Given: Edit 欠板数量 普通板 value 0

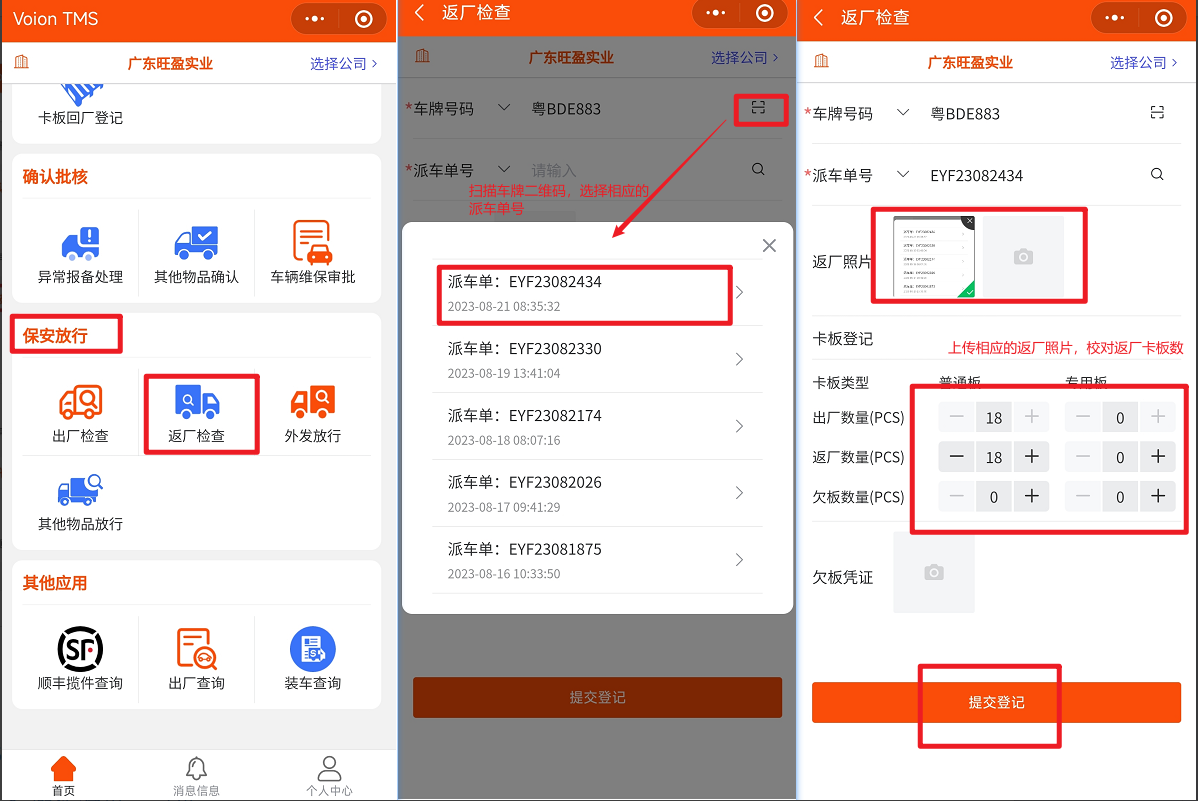Looking at the screenshot, I should pos(994,497).
